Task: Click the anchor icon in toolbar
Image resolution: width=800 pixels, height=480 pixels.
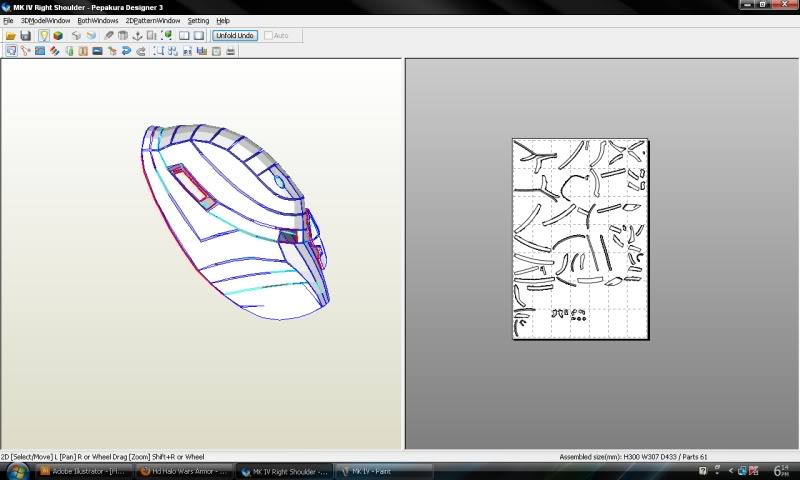Action: [x=138, y=36]
